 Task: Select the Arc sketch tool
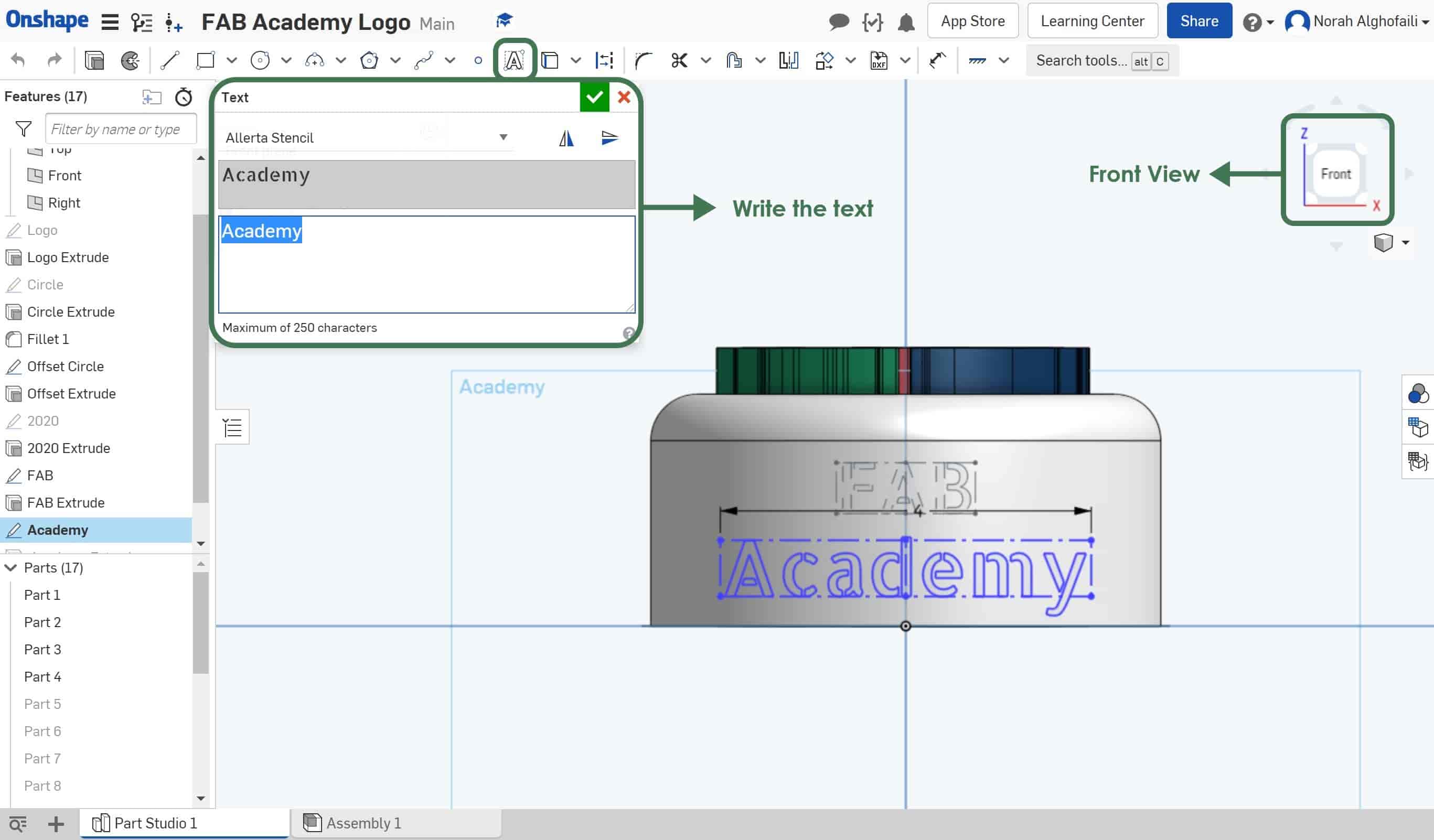click(x=315, y=60)
